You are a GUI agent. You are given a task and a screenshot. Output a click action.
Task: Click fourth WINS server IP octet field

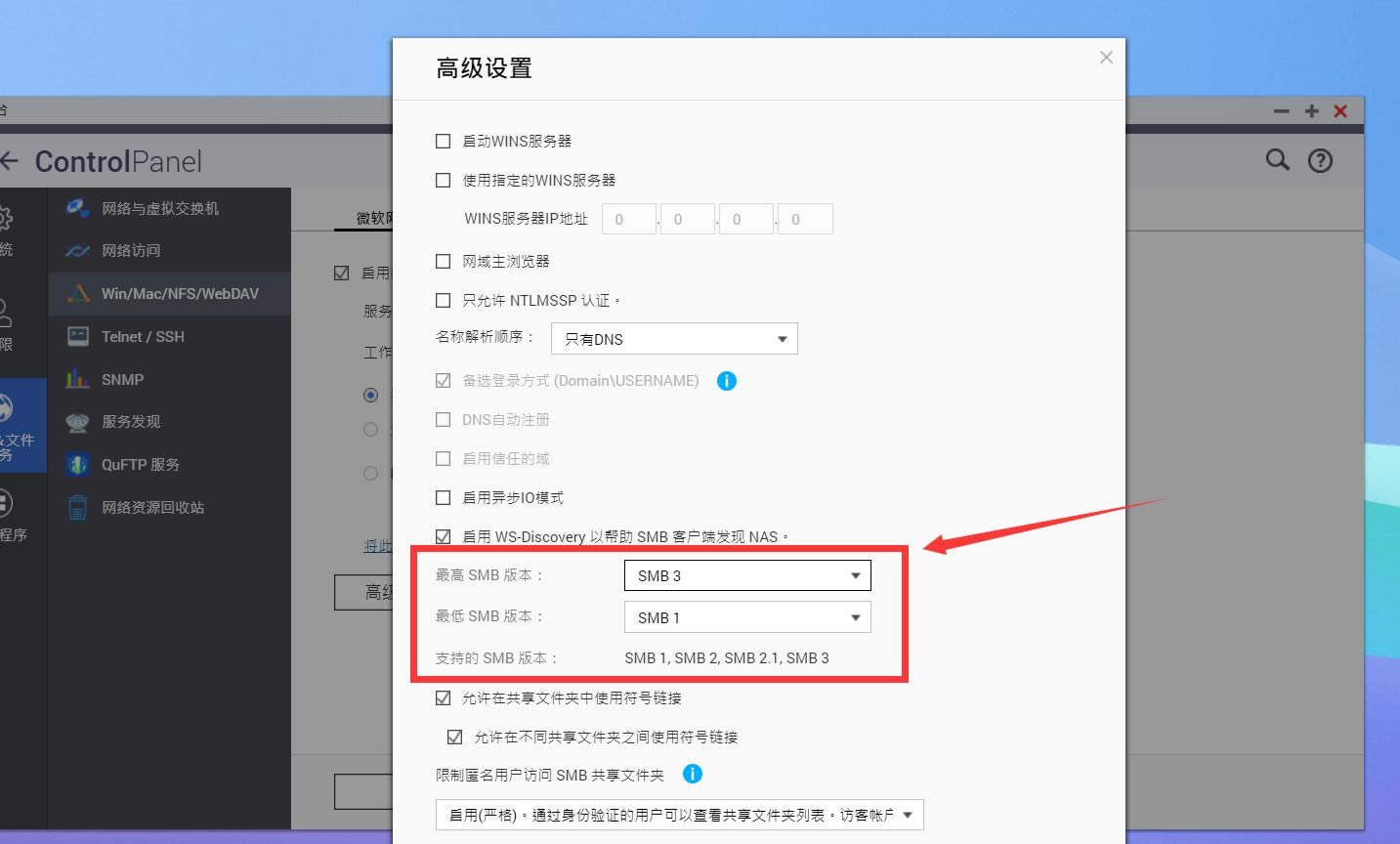coord(805,219)
